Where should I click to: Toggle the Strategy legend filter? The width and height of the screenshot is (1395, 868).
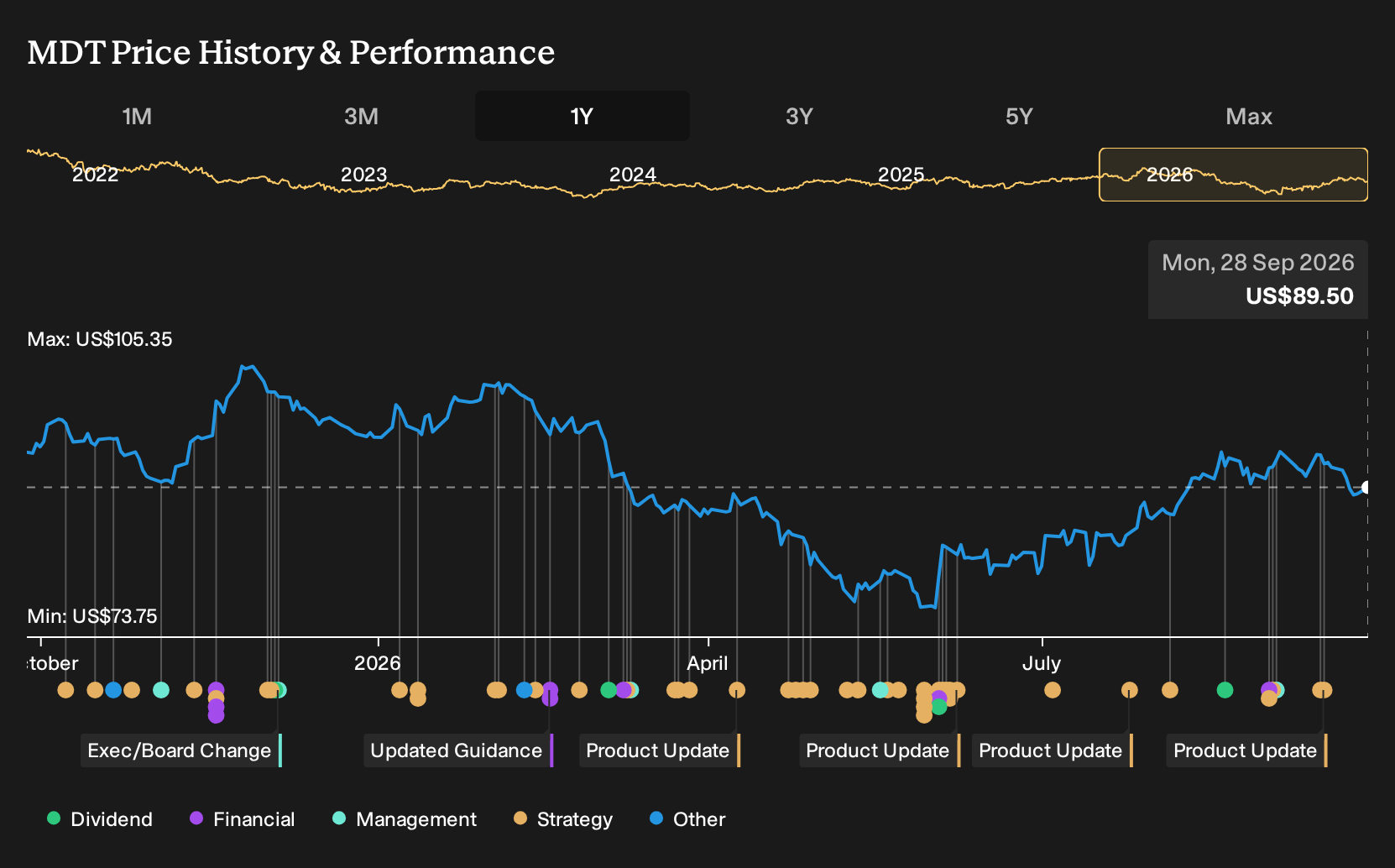point(563,818)
